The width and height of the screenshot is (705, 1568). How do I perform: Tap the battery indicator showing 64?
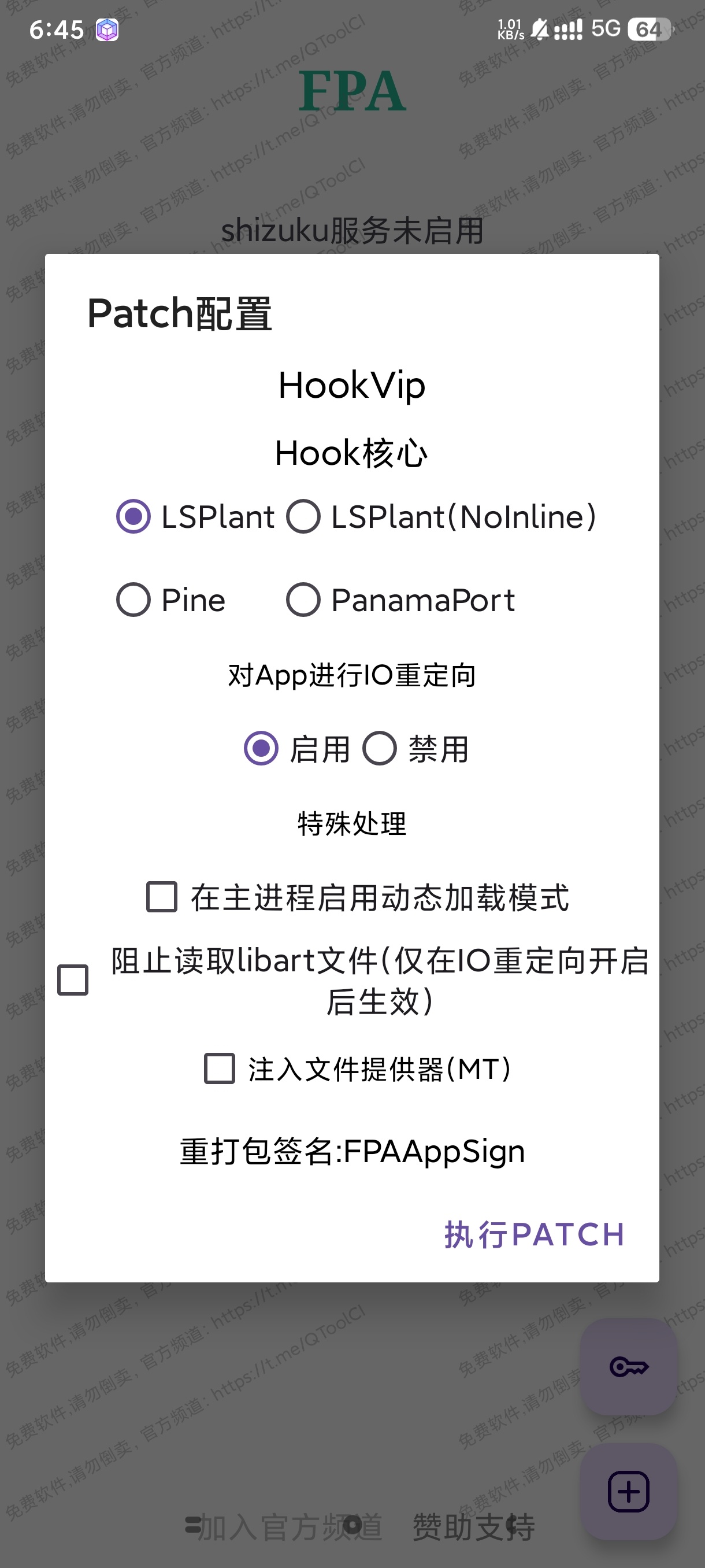[649, 29]
